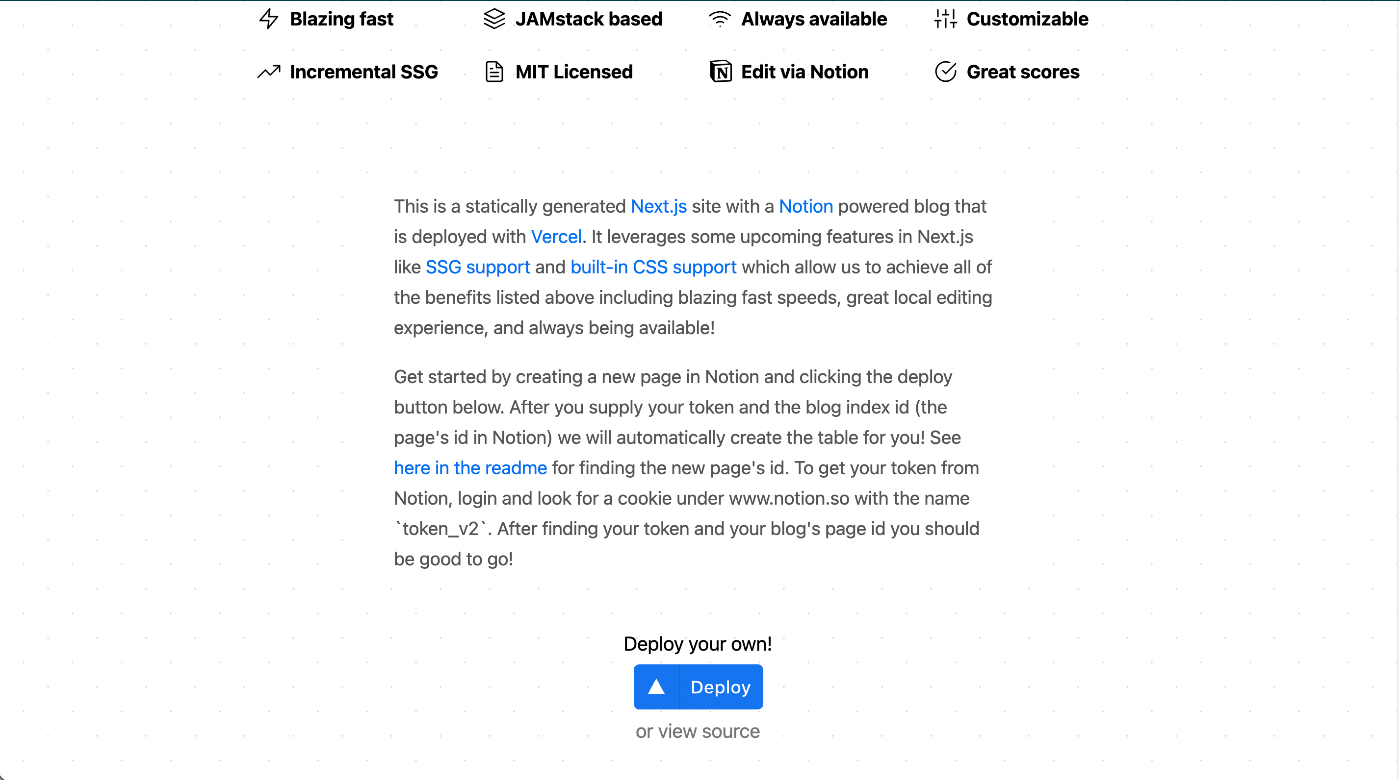Click the Deploy your own! heading
The image size is (1400, 780).
point(698,644)
